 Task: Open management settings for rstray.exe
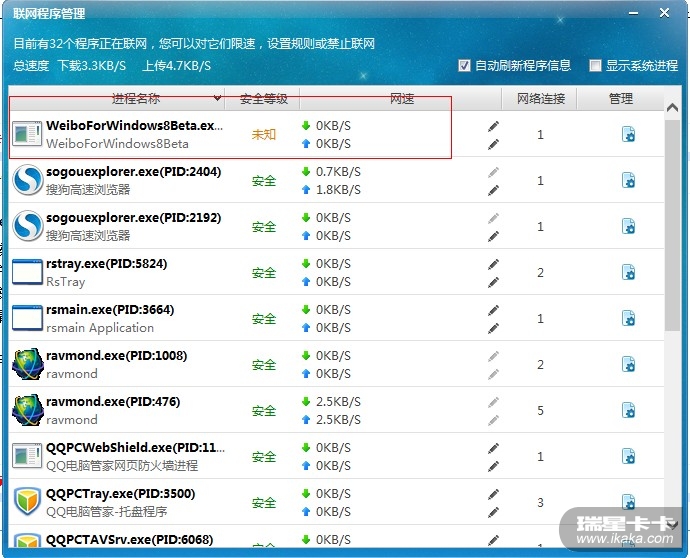(x=628, y=273)
